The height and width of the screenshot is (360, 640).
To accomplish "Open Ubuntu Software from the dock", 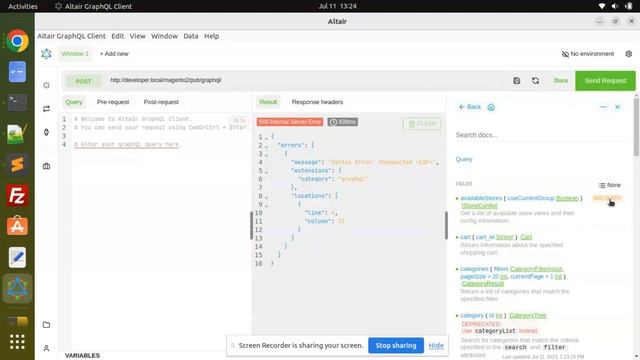I will tap(17, 226).
